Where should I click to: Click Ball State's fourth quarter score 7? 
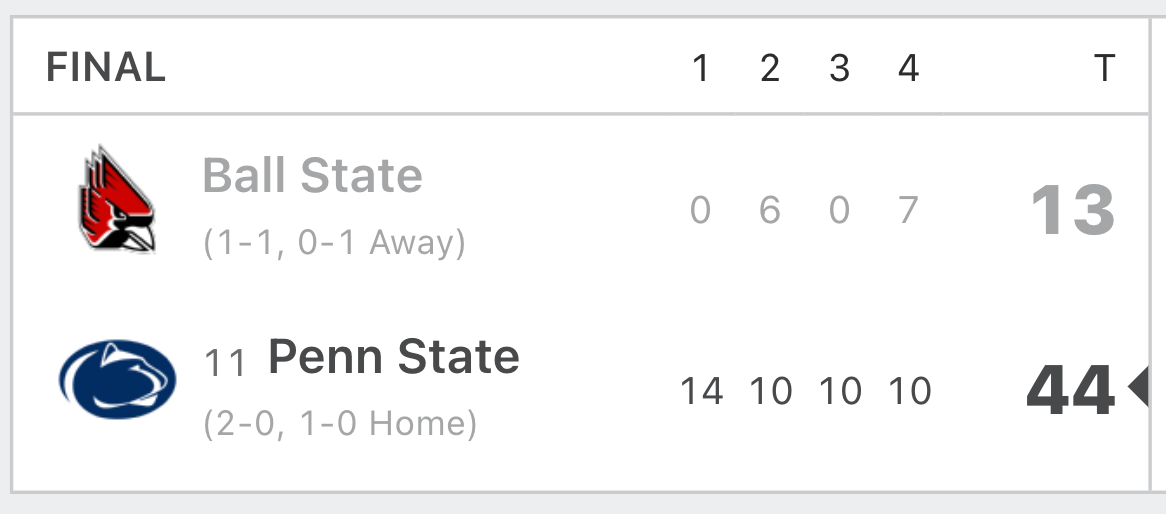coord(908,211)
